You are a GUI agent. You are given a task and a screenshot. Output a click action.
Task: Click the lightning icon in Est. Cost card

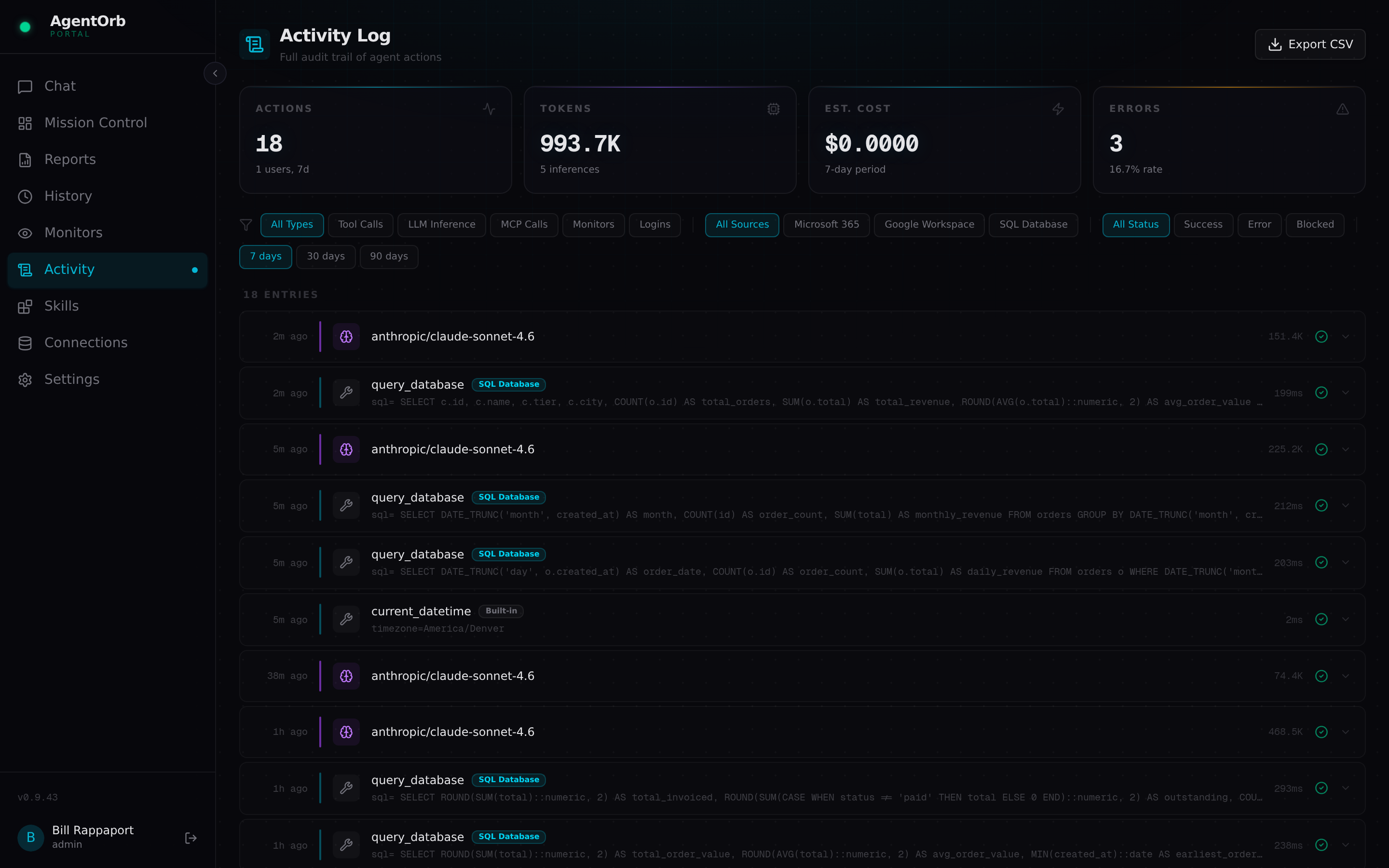coord(1058,109)
